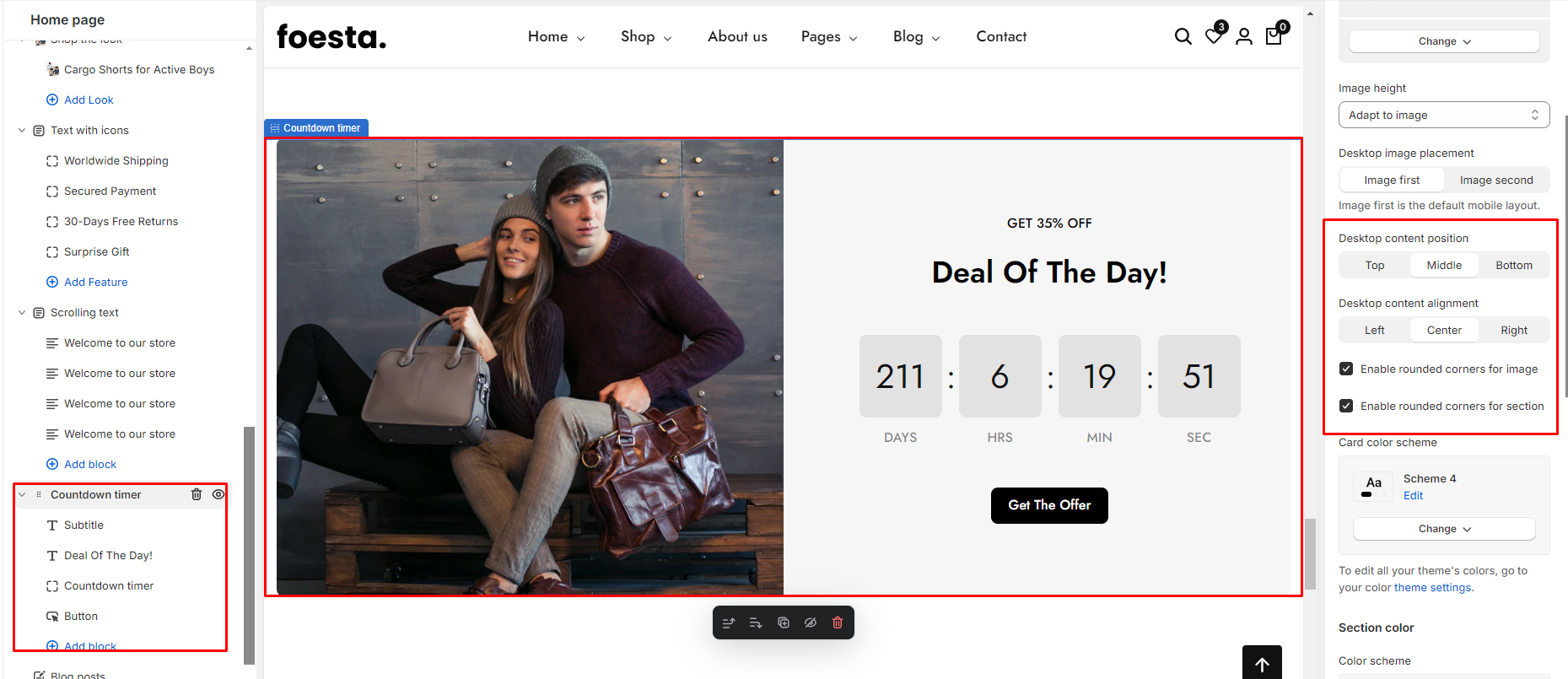1568x679 pixels.
Task: Uncheck Enable rounded corners for section
Action: pos(1346,406)
